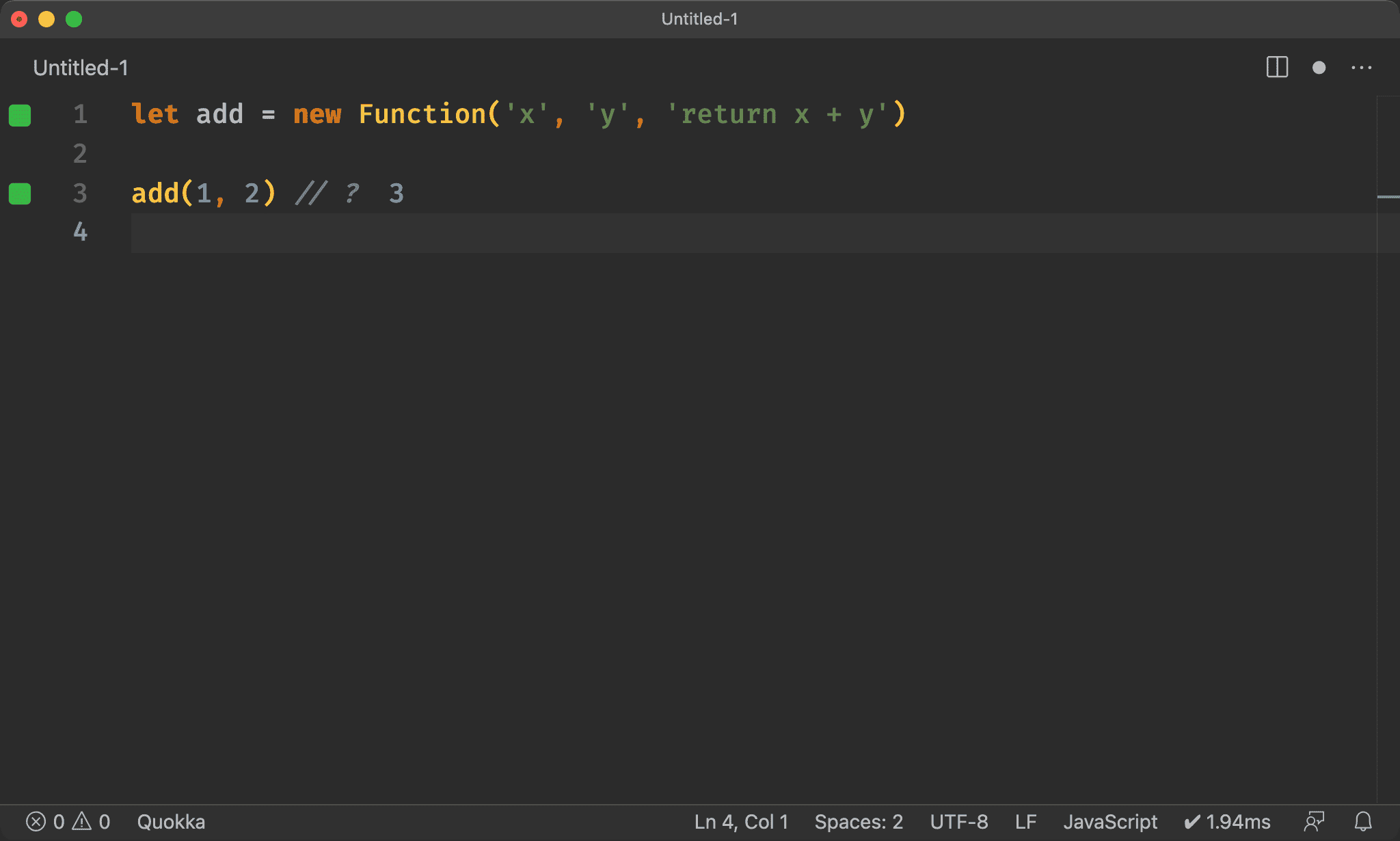
Task: Click the unsaved changes dot indicator
Action: coord(1319,68)
